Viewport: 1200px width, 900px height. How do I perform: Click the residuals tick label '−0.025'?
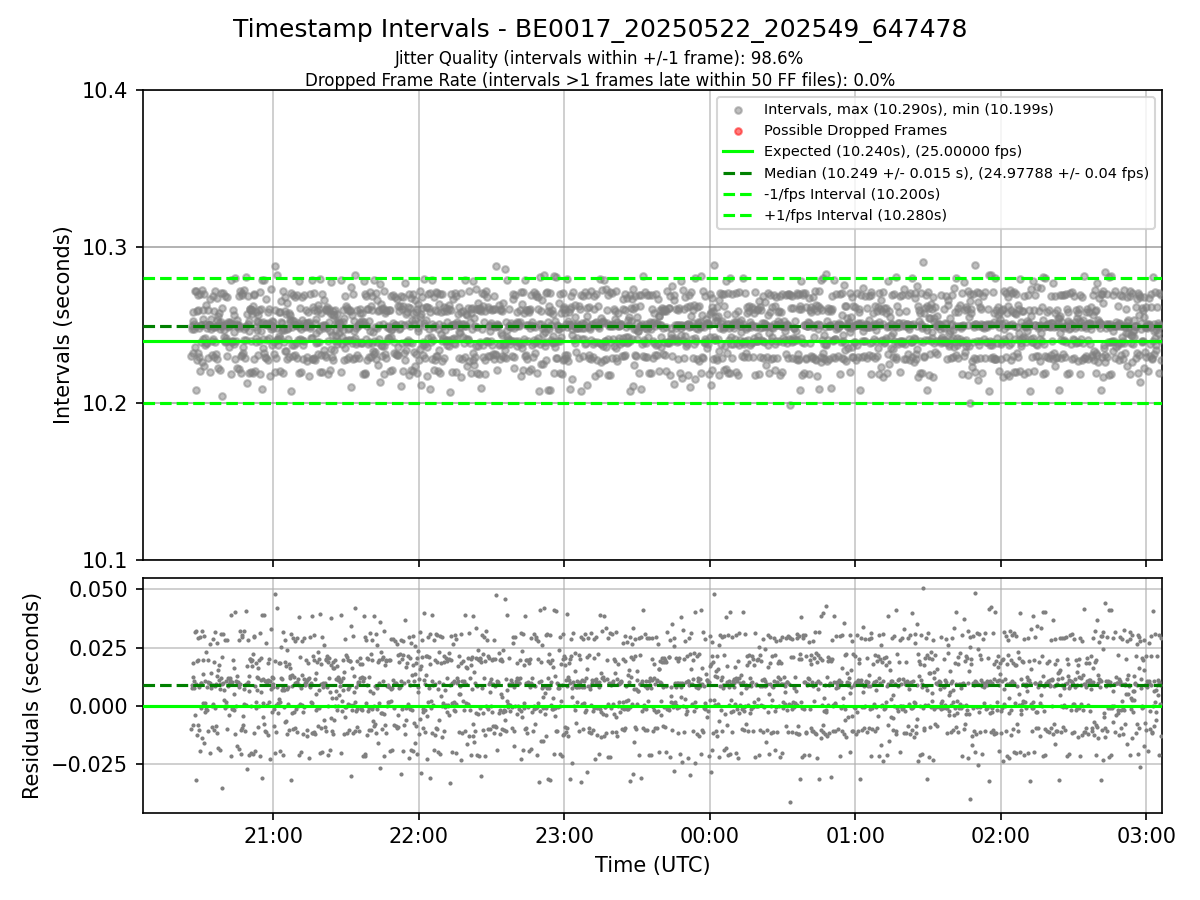[x=91, y=765]
